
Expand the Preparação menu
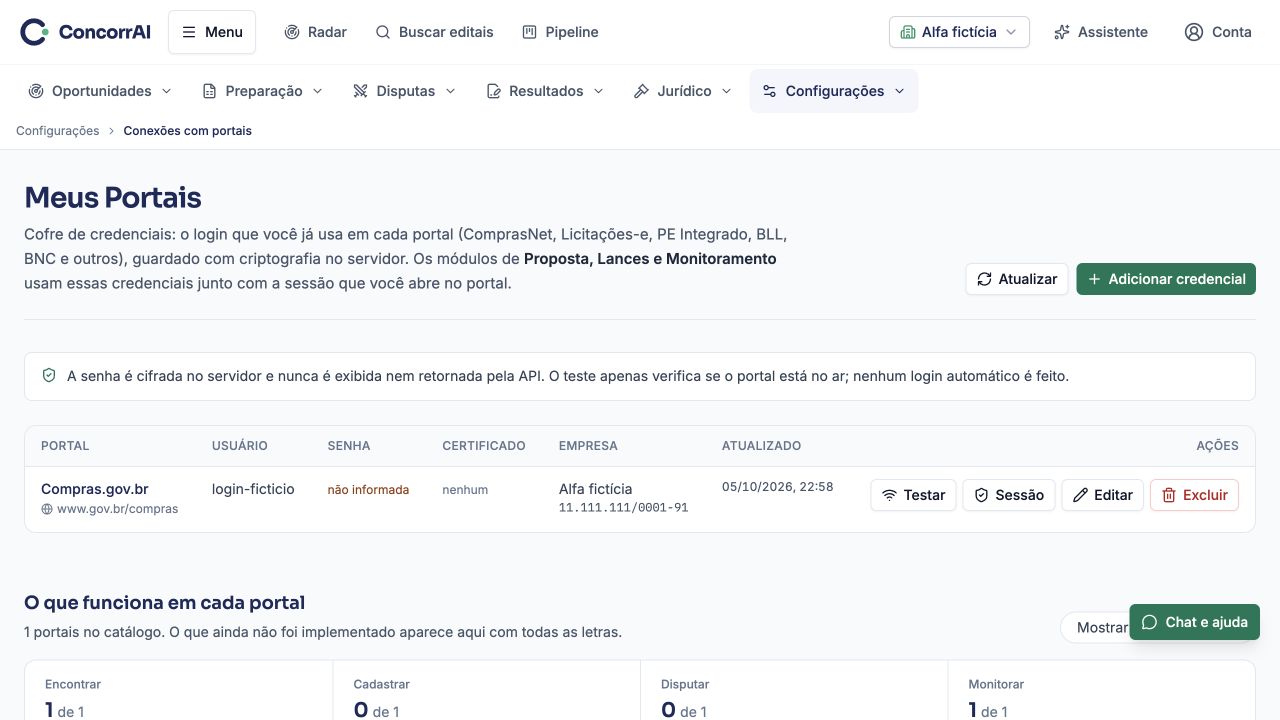[x=263, y=91]
